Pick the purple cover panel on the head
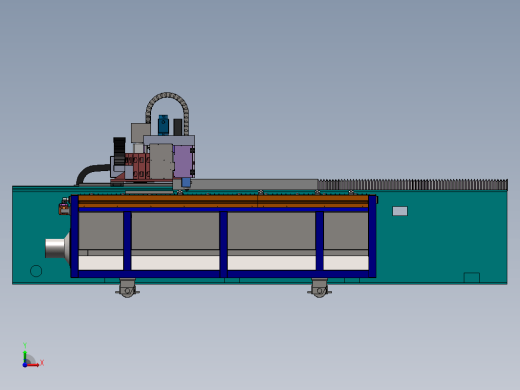The image size is (520, 390). pos(183,161)
